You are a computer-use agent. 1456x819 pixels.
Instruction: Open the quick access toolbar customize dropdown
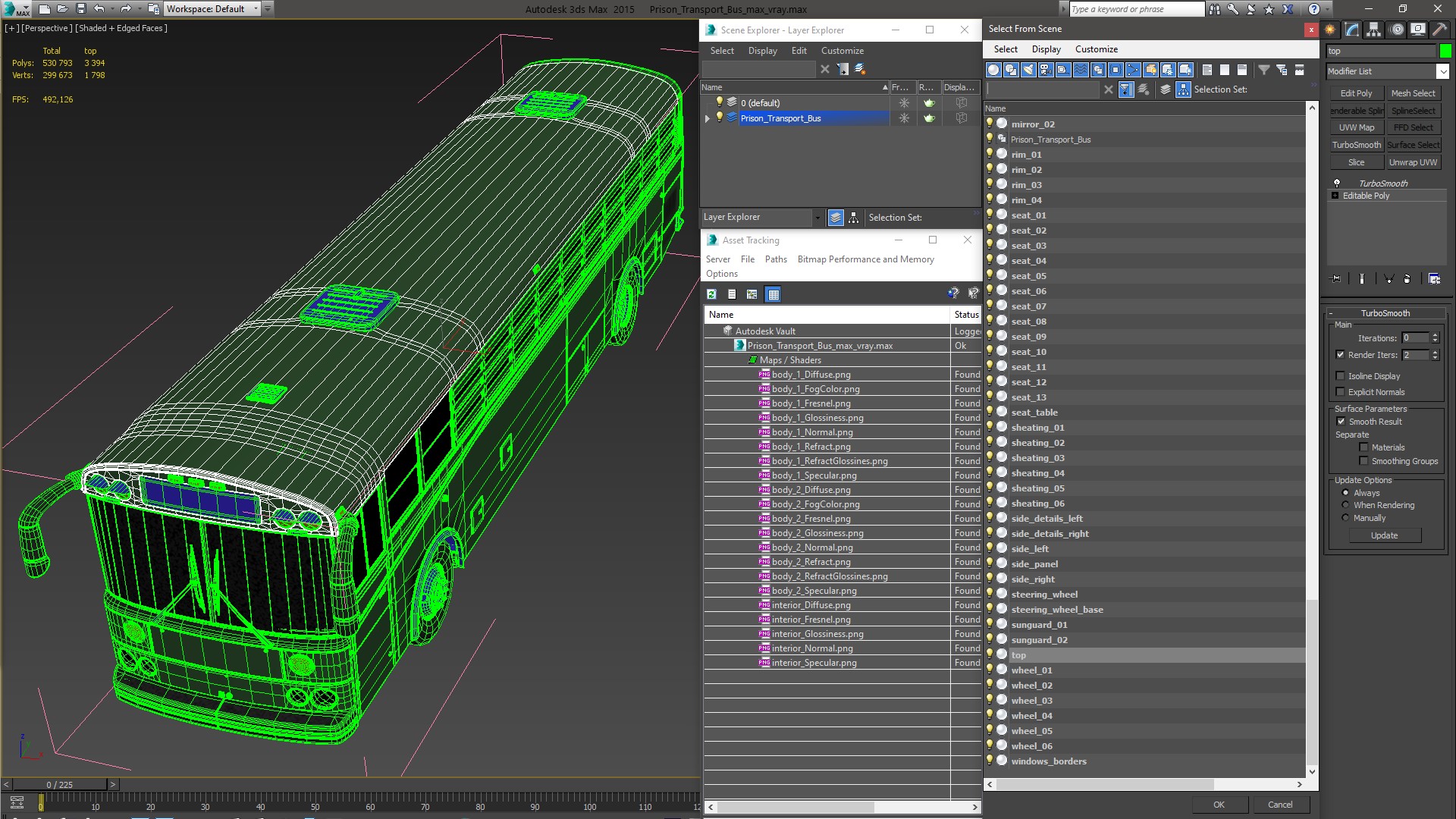click(268, 9)
